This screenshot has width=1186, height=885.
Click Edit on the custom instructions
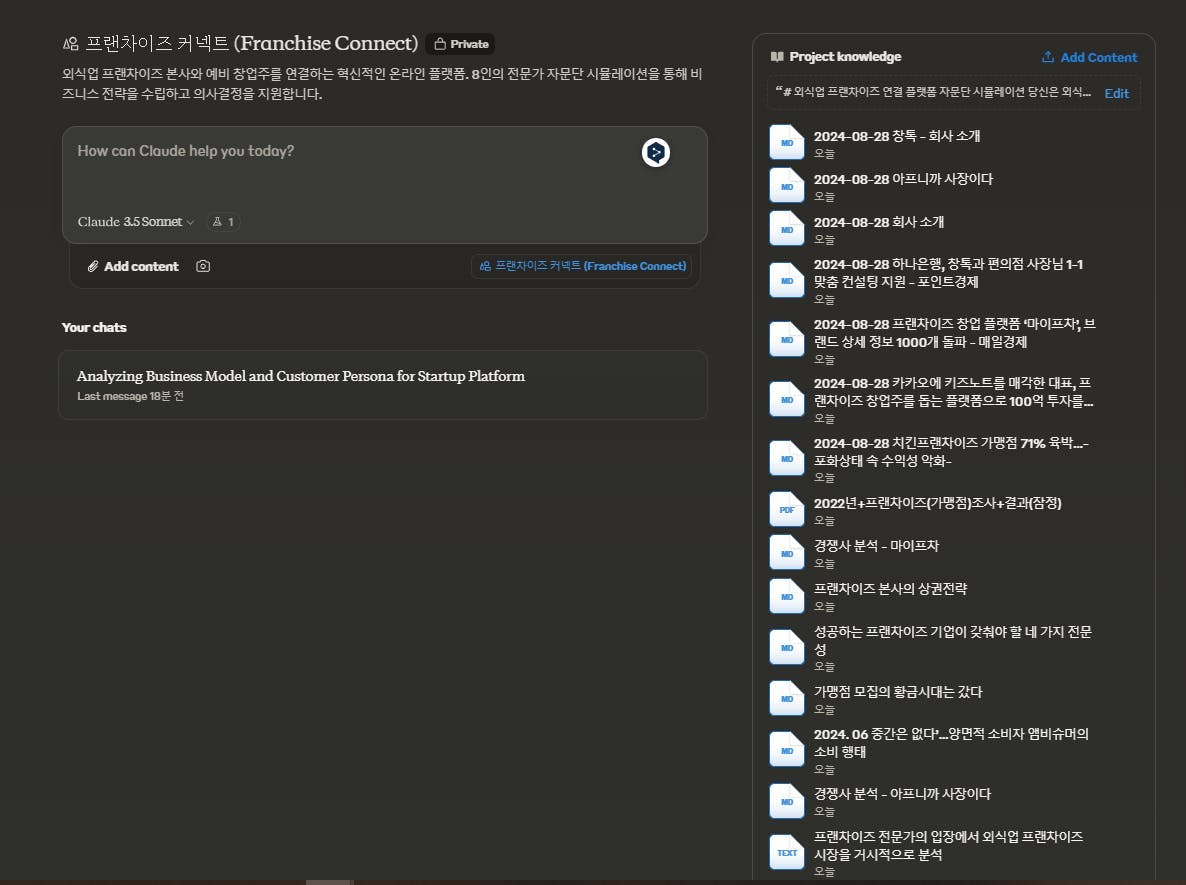pyautogui.click(x=1116, y=94)
